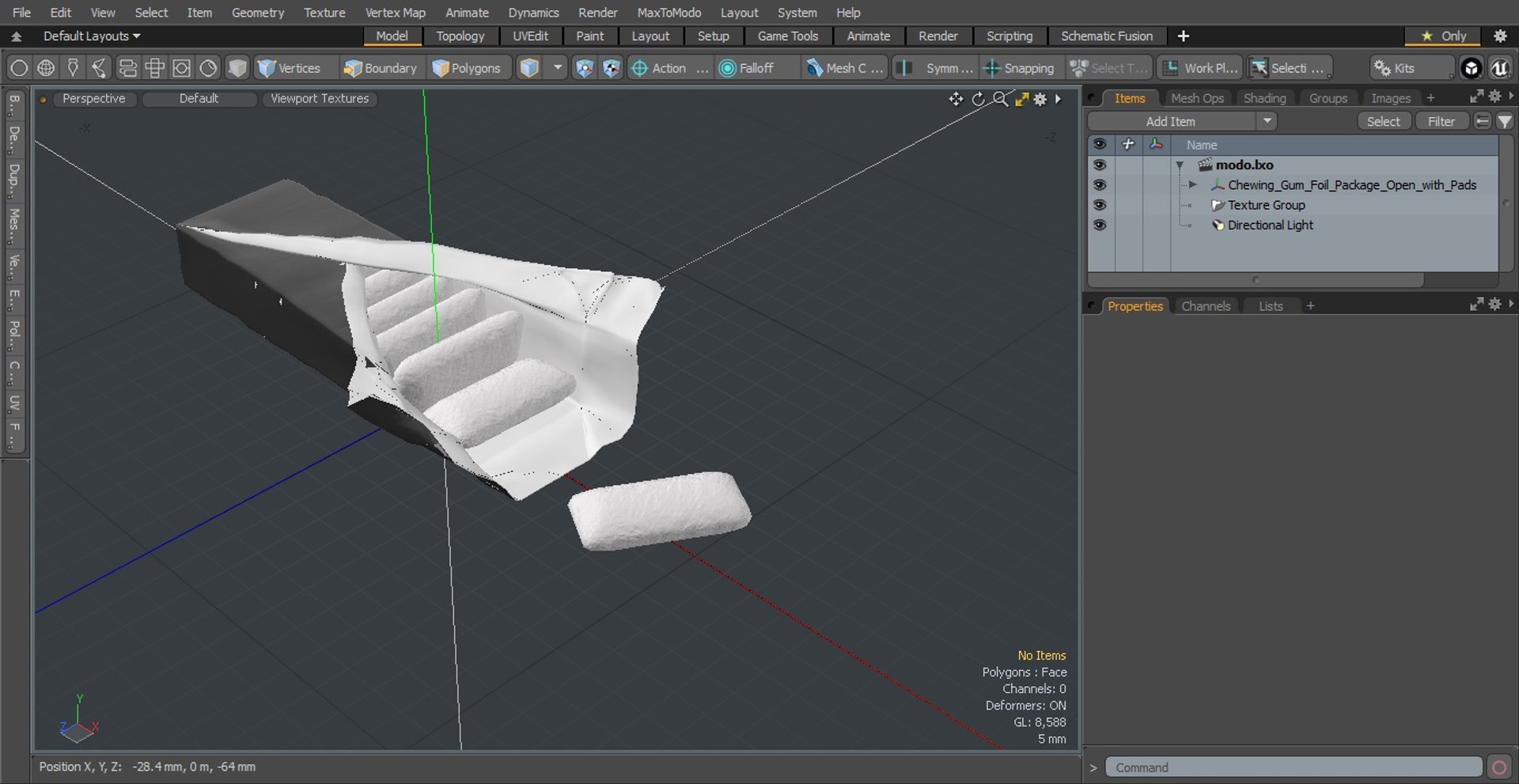Open the Mesh Constraint menu
The height and width of the screenshot is (784, 1519).
pos(844,68)
